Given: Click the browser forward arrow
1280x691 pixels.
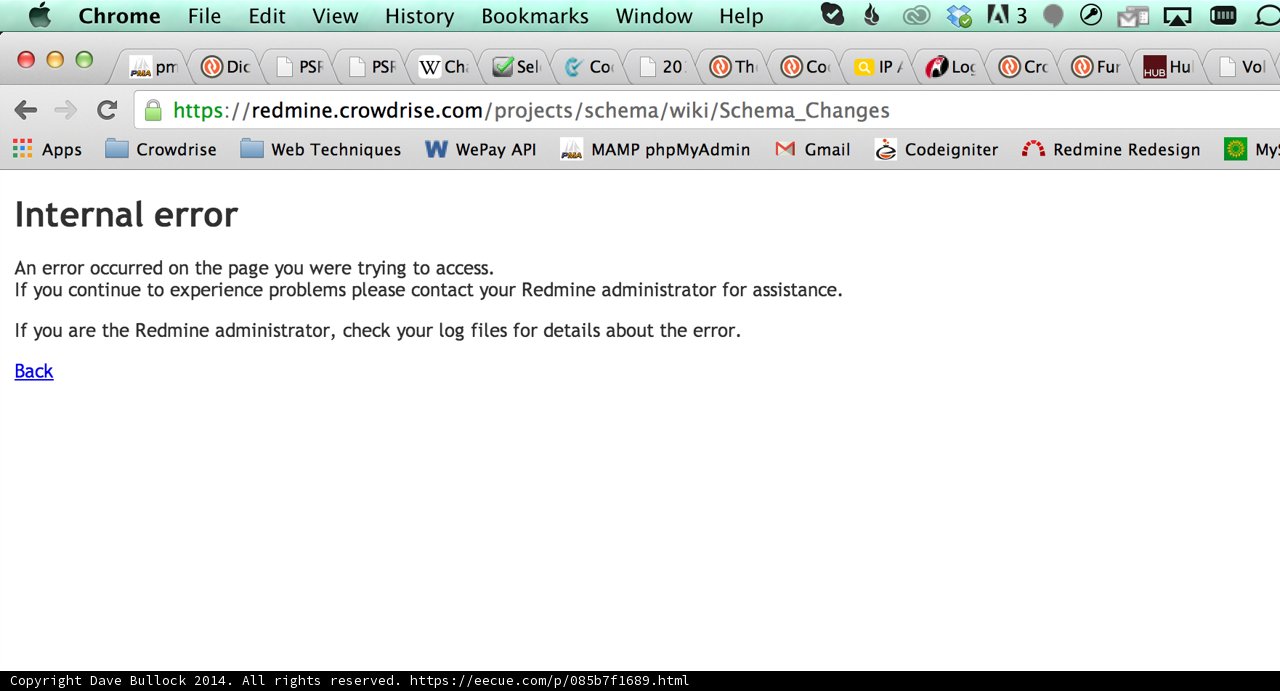Looking at the screenshot, I should point(65,110).
